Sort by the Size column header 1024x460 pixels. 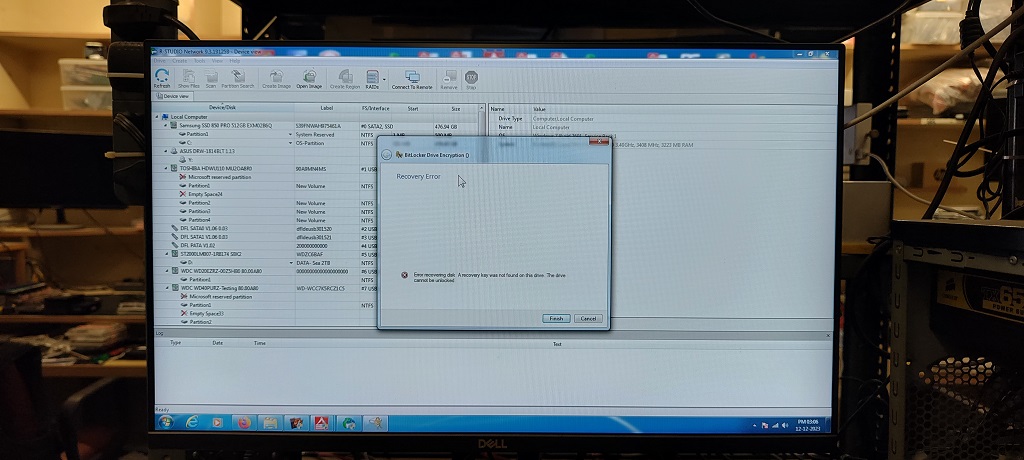pyautogui.click(x=456, y=108)
